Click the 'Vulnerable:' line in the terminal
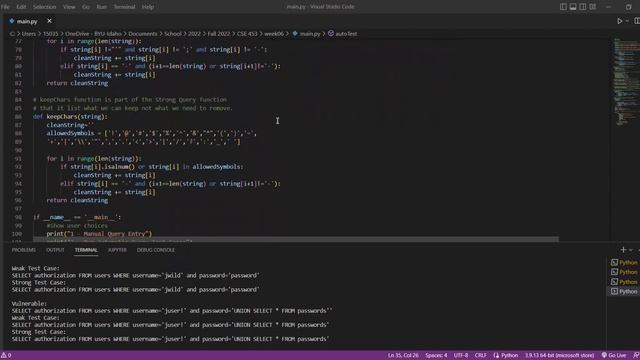640x360 pixels. tap(29, 304)
